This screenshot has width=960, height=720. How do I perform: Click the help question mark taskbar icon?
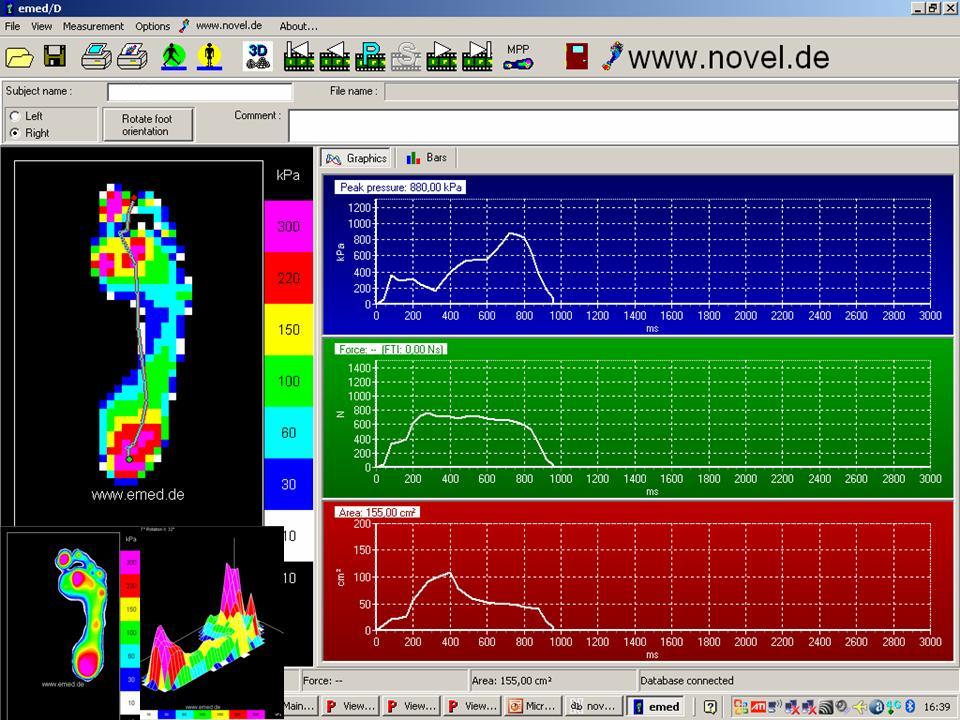710,707
